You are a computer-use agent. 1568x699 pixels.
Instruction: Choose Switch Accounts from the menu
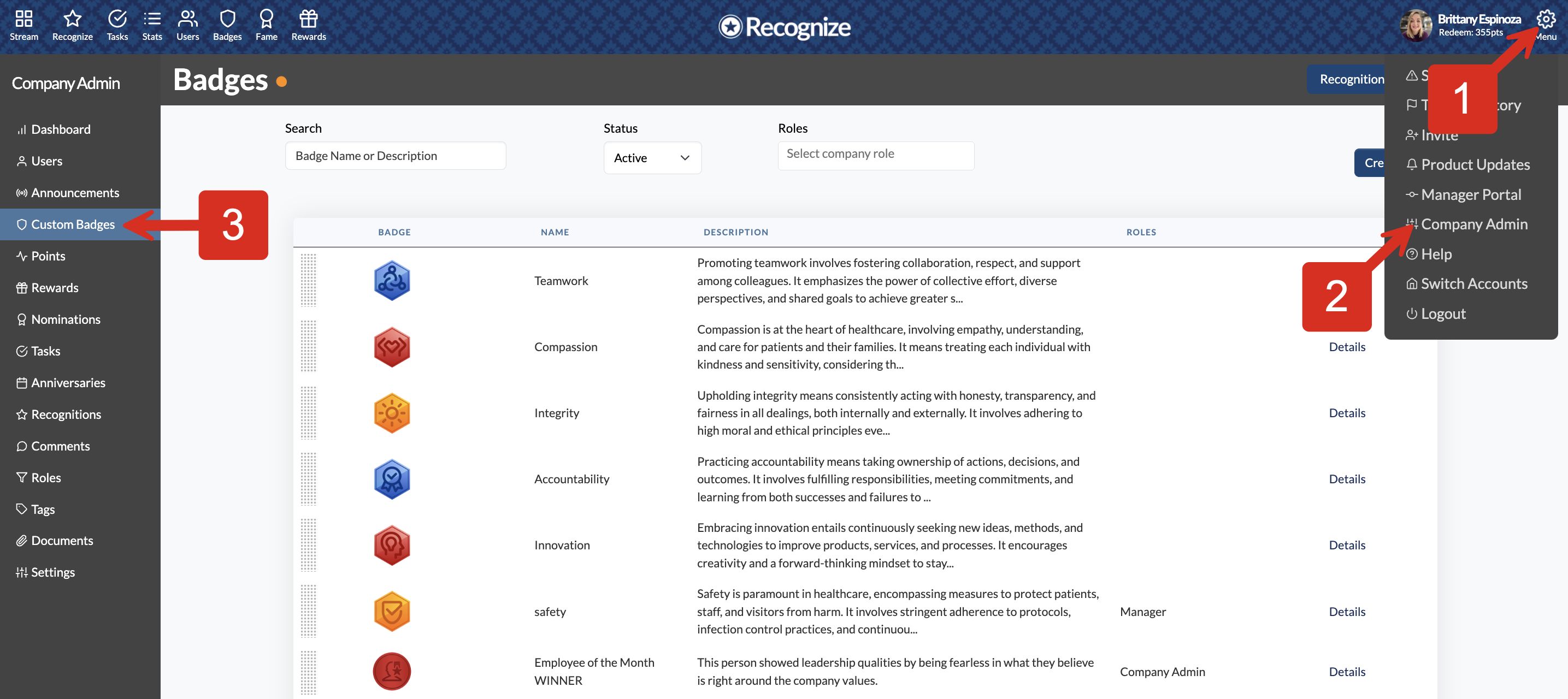pyautogui.click(x=1473, y=283)
